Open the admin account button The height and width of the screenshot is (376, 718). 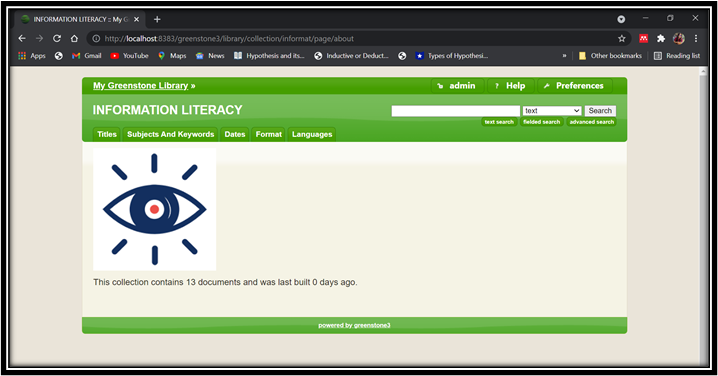[457, 86]
